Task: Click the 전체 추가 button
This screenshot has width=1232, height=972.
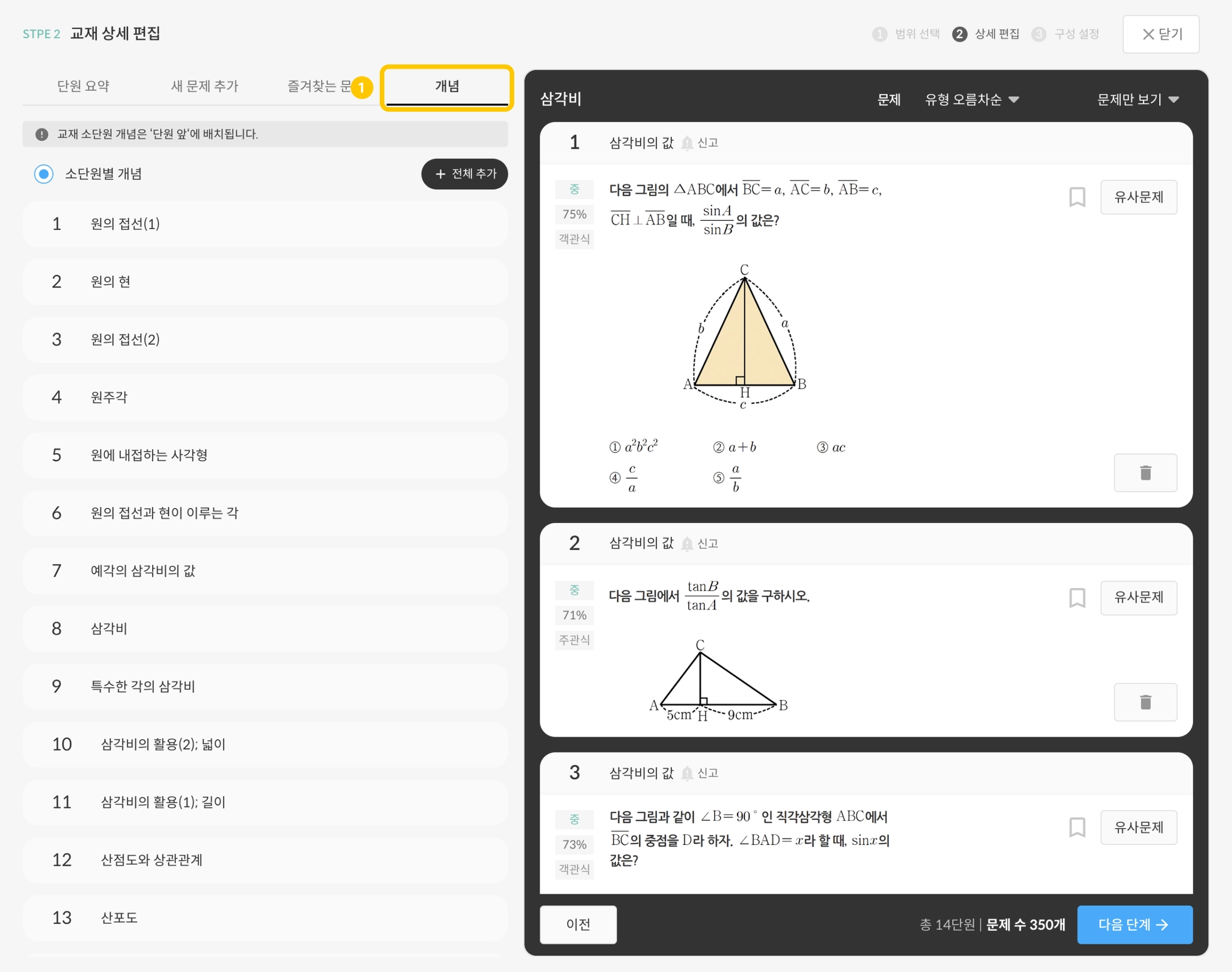Action: (x=464, y=174)
